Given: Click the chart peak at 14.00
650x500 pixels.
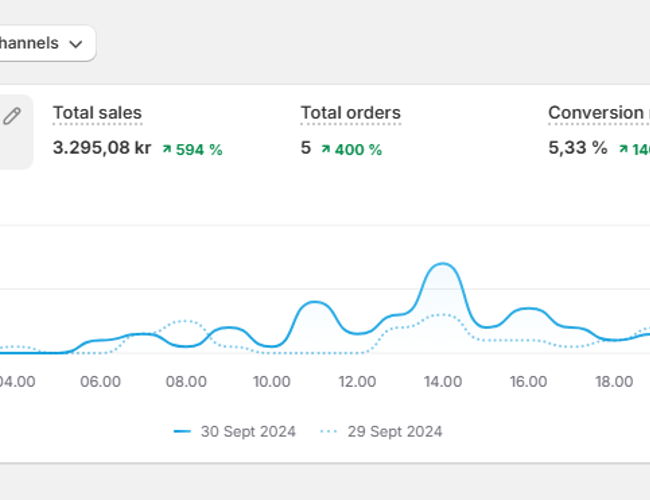Looking at the screenshot, I should coord(441,265).
